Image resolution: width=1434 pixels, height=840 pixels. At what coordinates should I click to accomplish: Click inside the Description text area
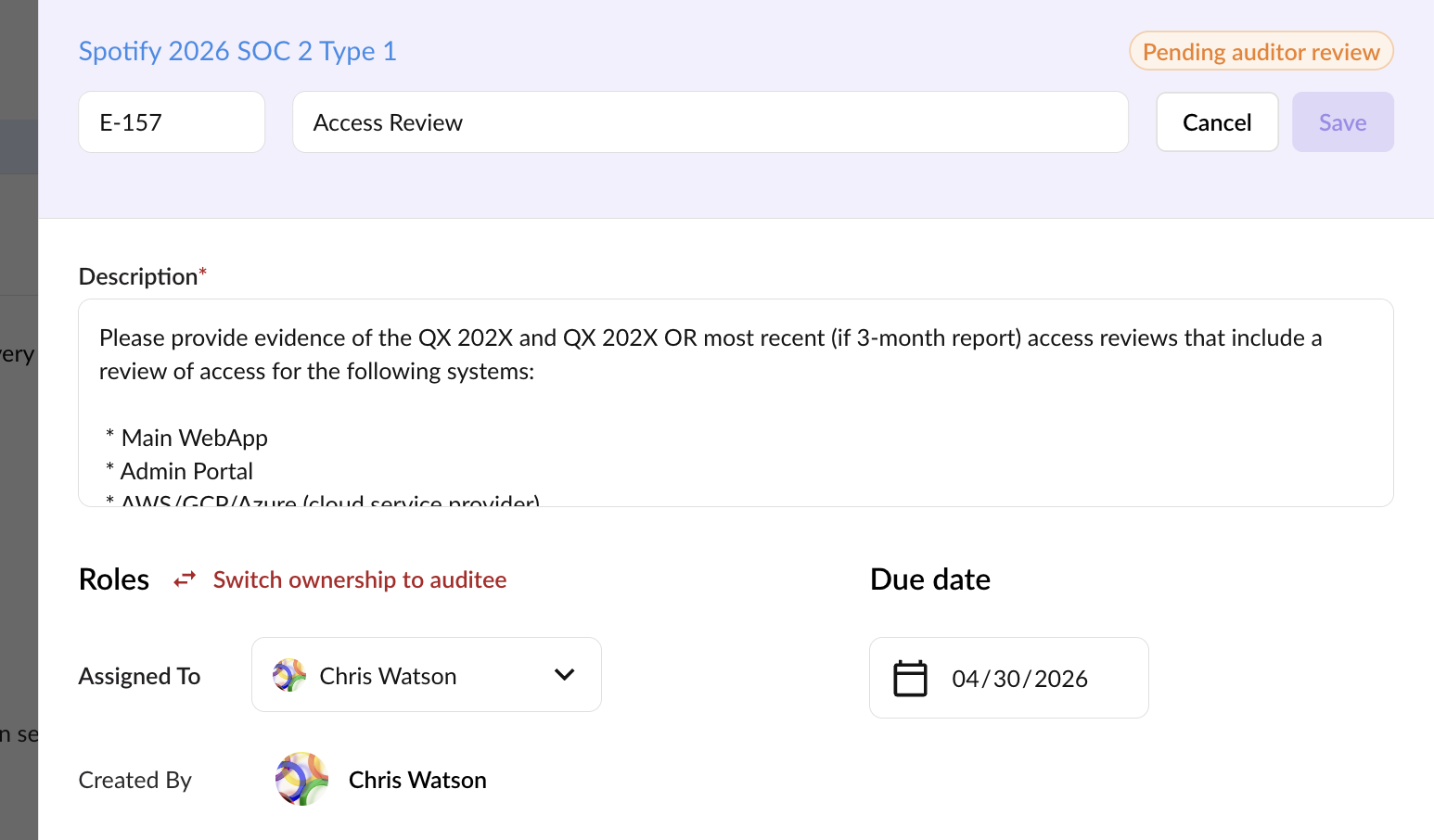pyautogui.click(x=736, y=402)
